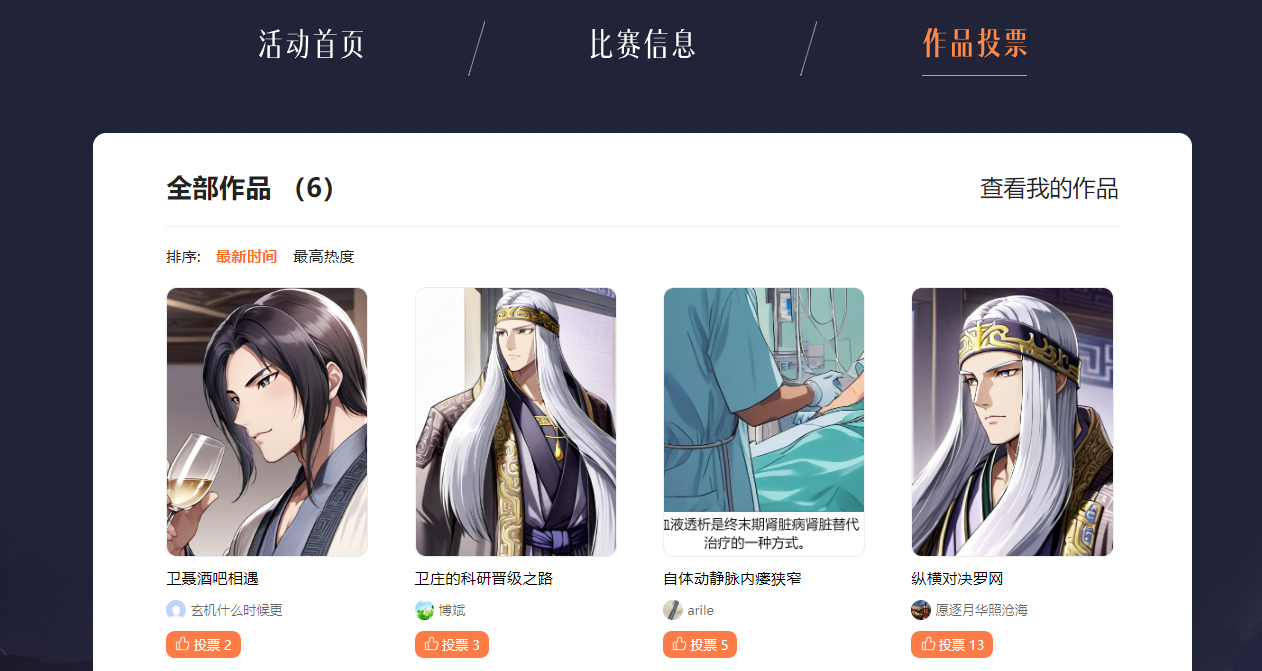The height and width of the screenshot is (671, 1262).
Task: Sort works by 最新时间
Action: (246, 257)
